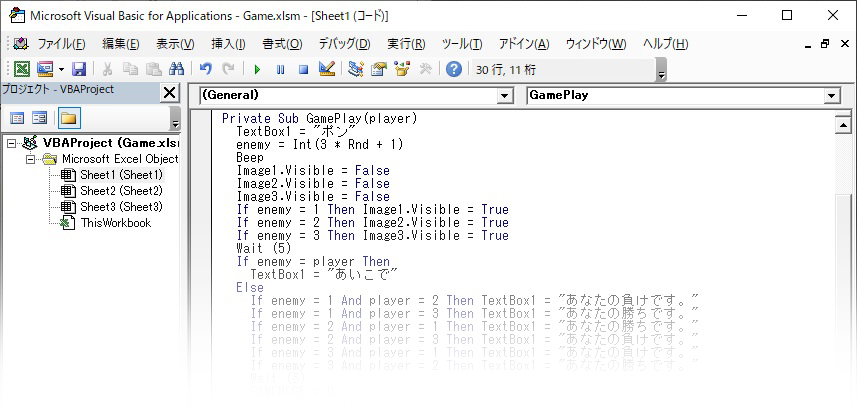Screen dimensions: 857x410
Task: Open the Toolbox icon
Action: click(x=425, y=69)
